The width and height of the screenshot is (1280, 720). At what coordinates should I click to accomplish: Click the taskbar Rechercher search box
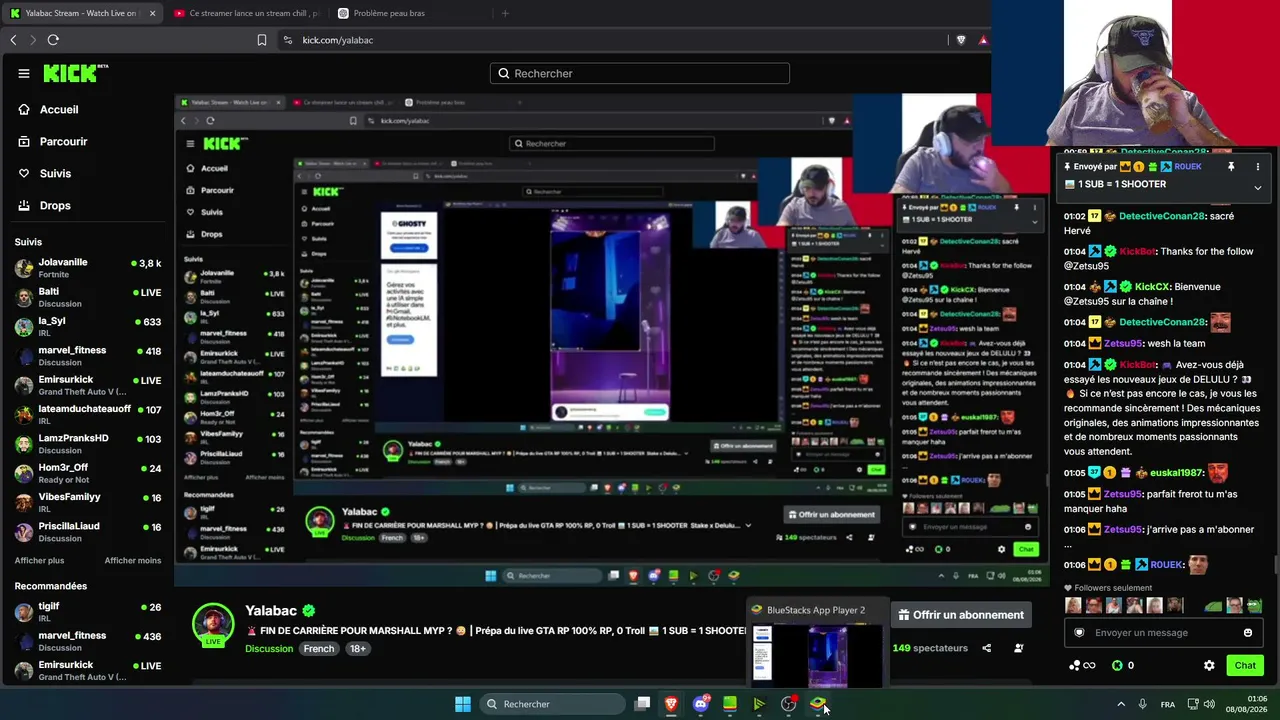coord(552,704)
